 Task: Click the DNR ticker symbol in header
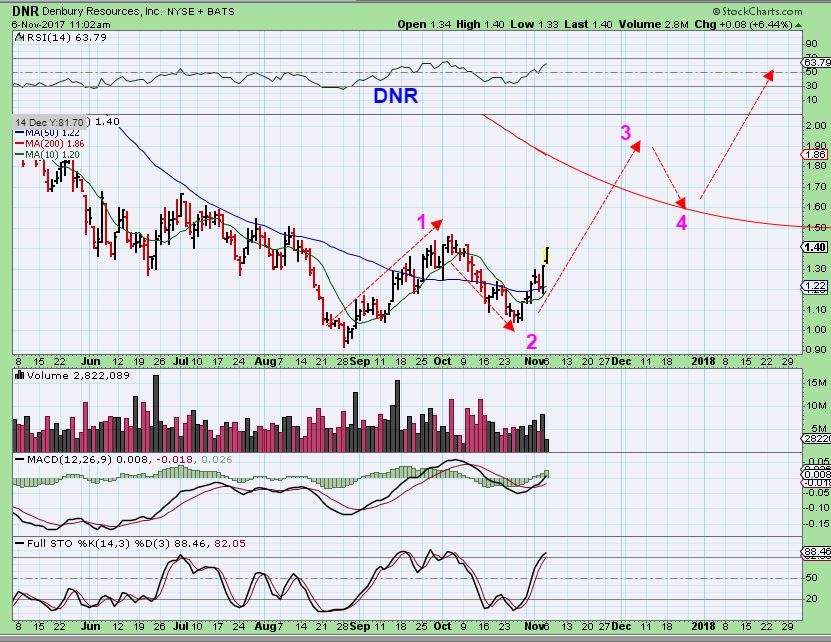(26, 10)
